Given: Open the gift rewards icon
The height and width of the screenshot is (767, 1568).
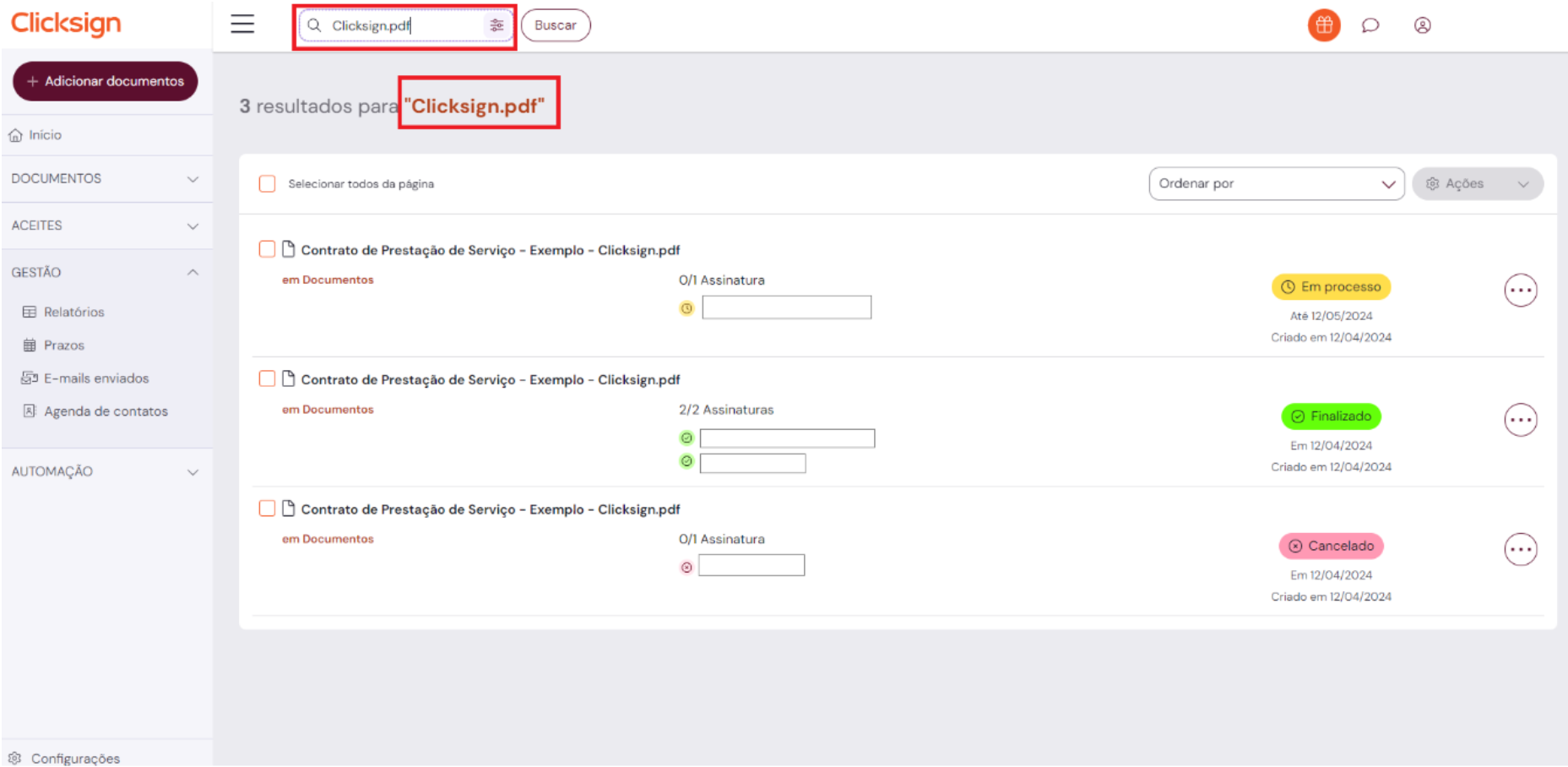Looking at the screenshot, I should (x=1323, y=25).
